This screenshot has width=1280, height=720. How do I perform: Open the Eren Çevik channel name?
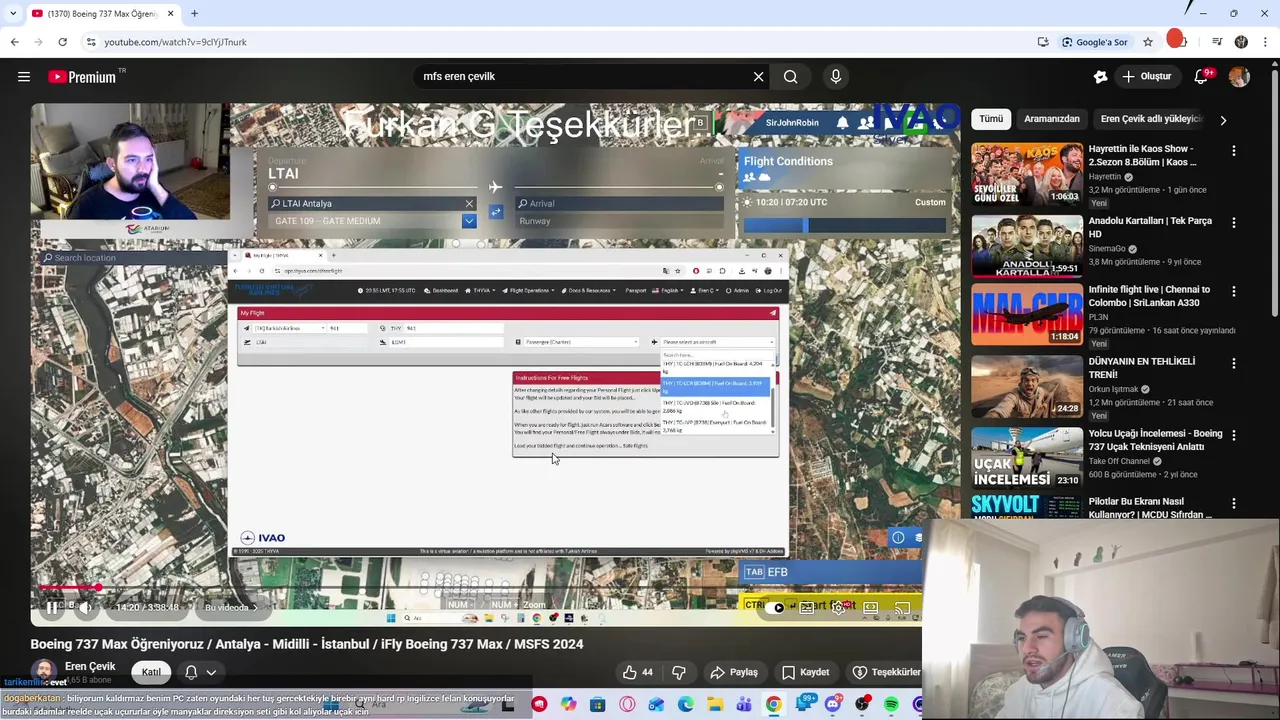pos(90,666)
